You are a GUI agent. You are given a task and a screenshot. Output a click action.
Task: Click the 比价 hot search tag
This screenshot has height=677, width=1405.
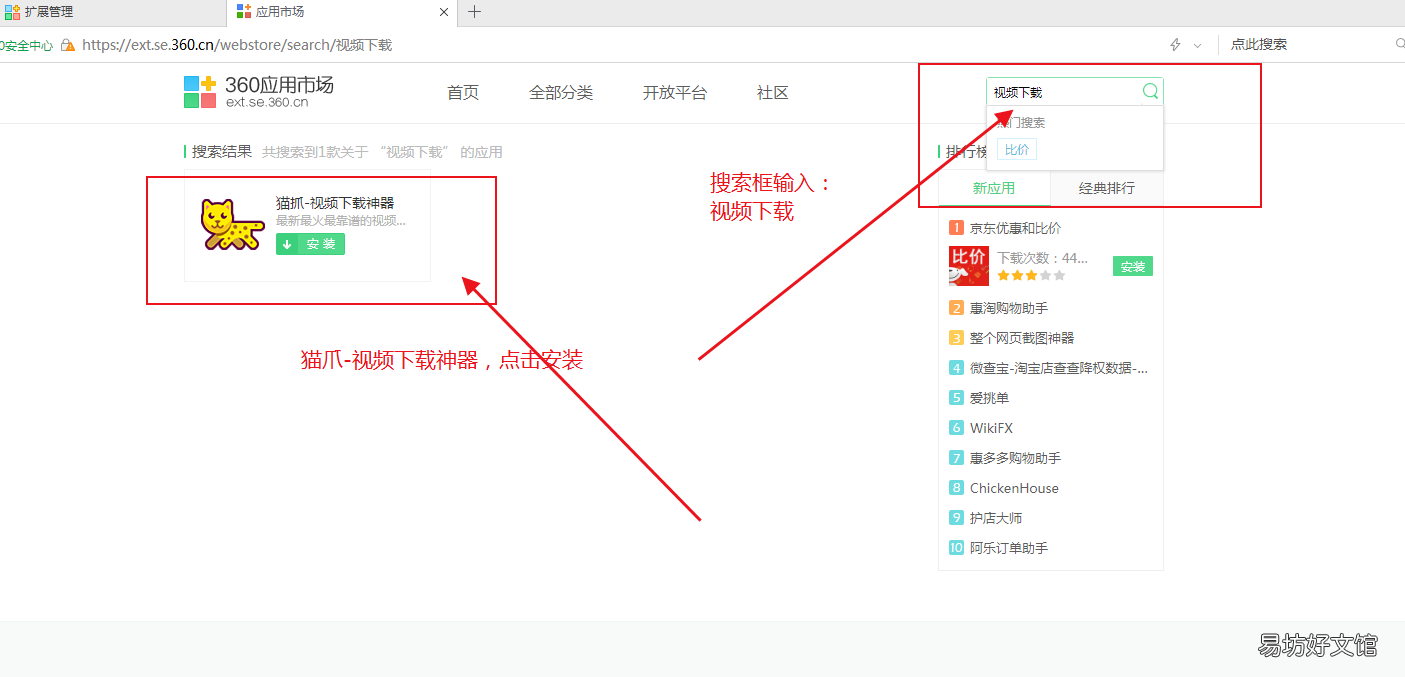tap(1017, 149)
